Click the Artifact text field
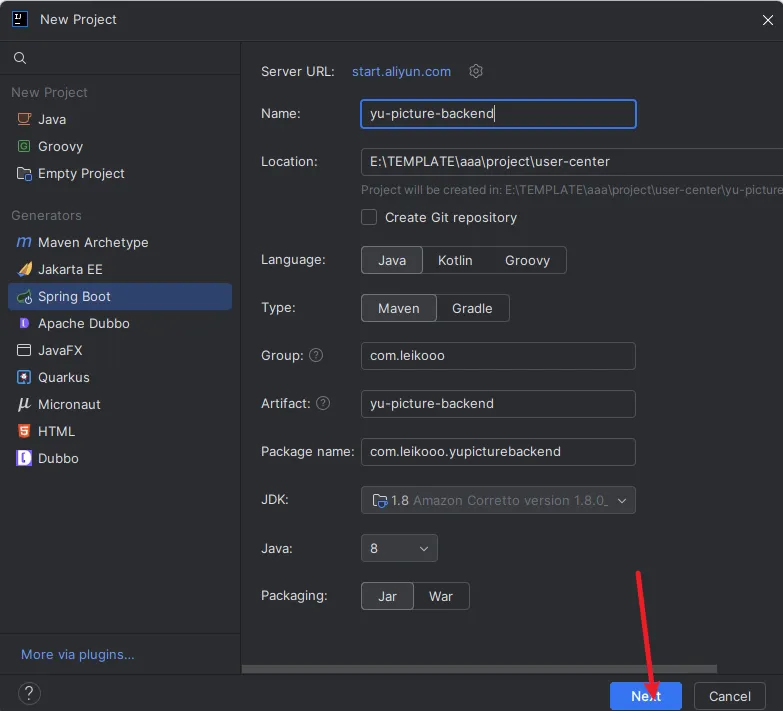 pos(498,403)
